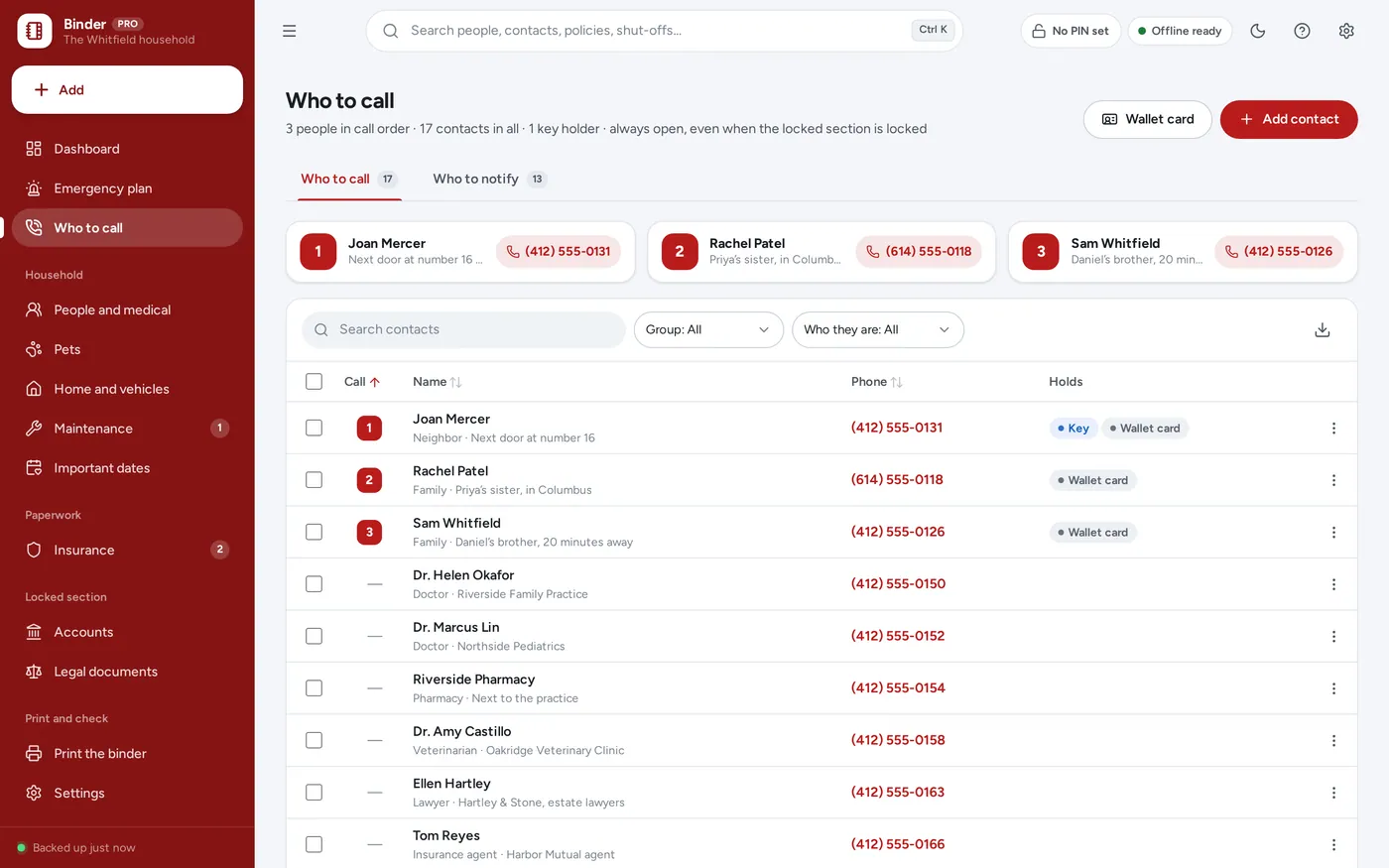Switch to dark mode with the moon icon
This screenshot has height=868, width=1389.
[1258, 31]
